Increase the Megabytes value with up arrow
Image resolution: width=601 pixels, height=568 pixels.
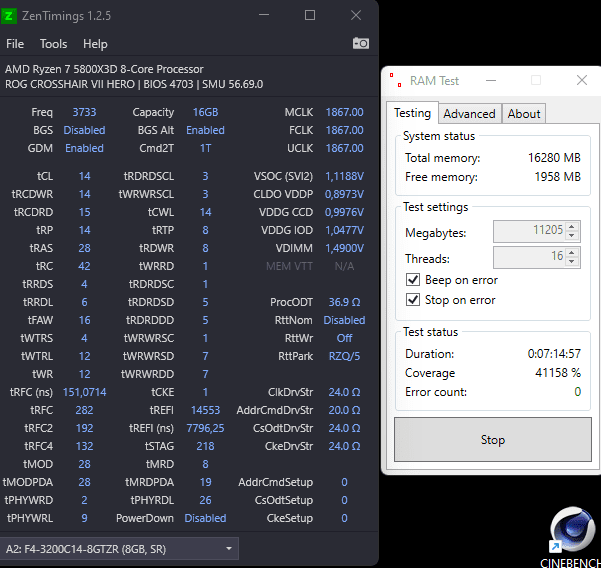(571, 227)
